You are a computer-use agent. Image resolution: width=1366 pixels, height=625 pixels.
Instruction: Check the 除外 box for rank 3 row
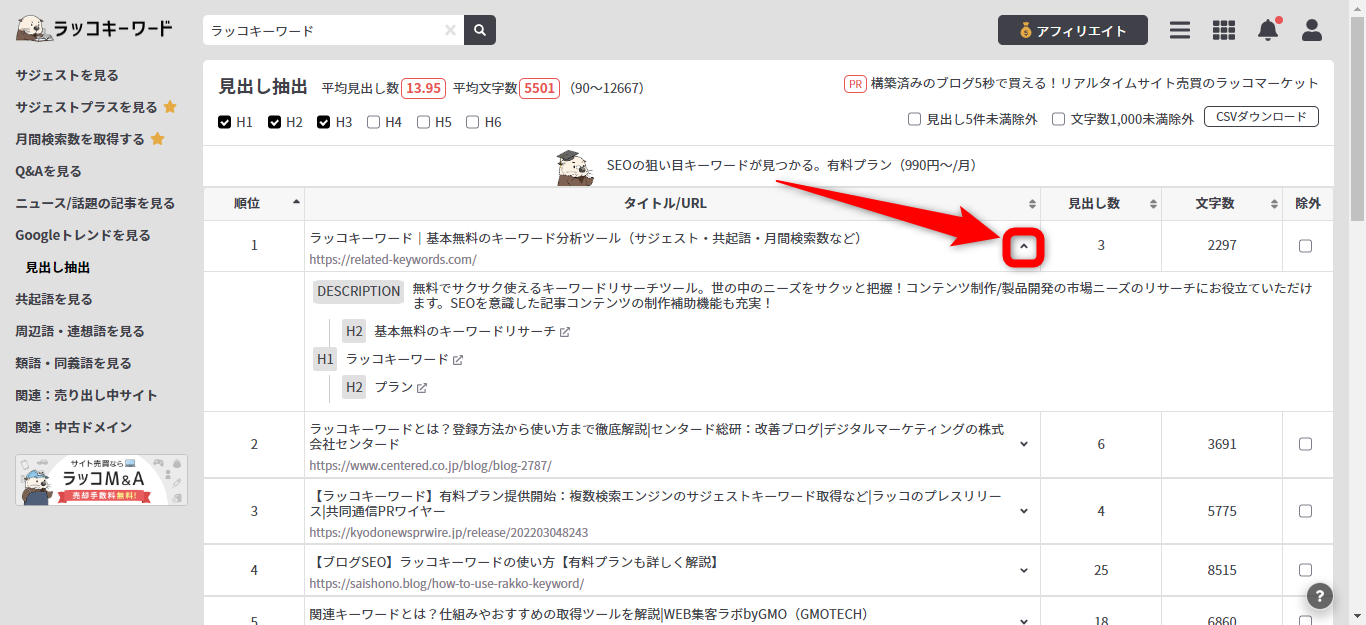(x=1305, y=511)
